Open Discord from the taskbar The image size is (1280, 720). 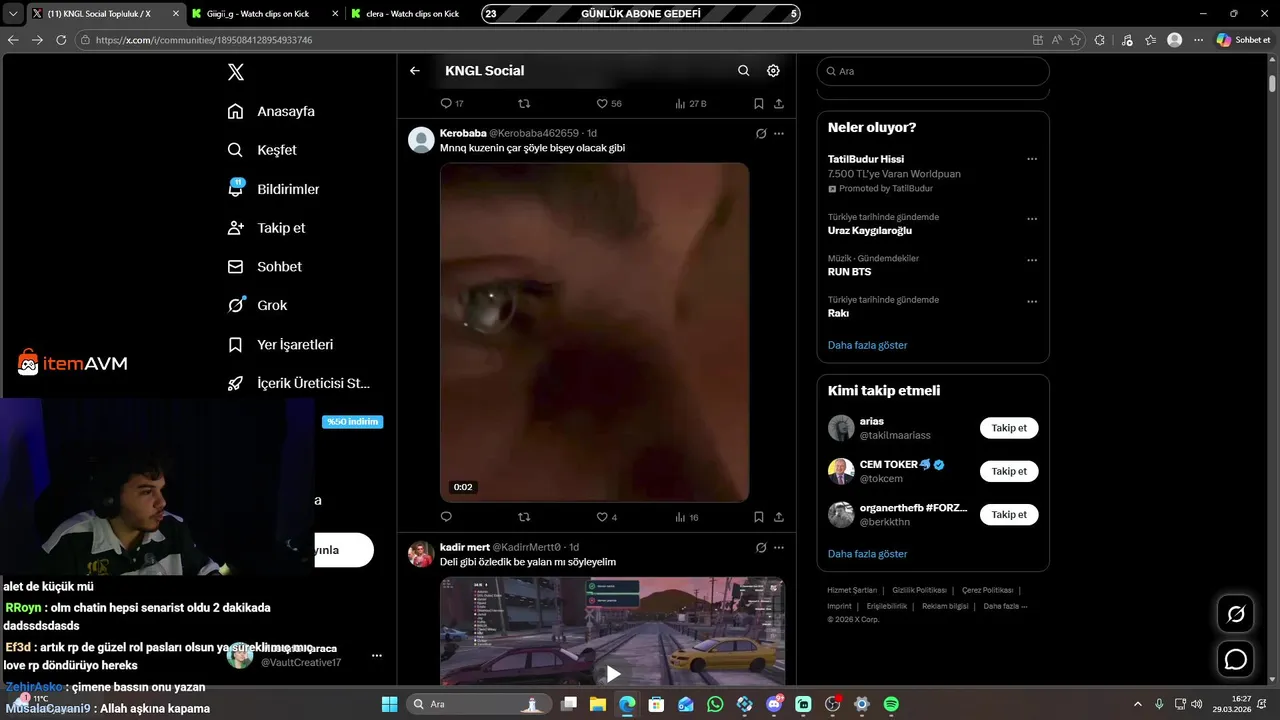[x=774, y=704]
